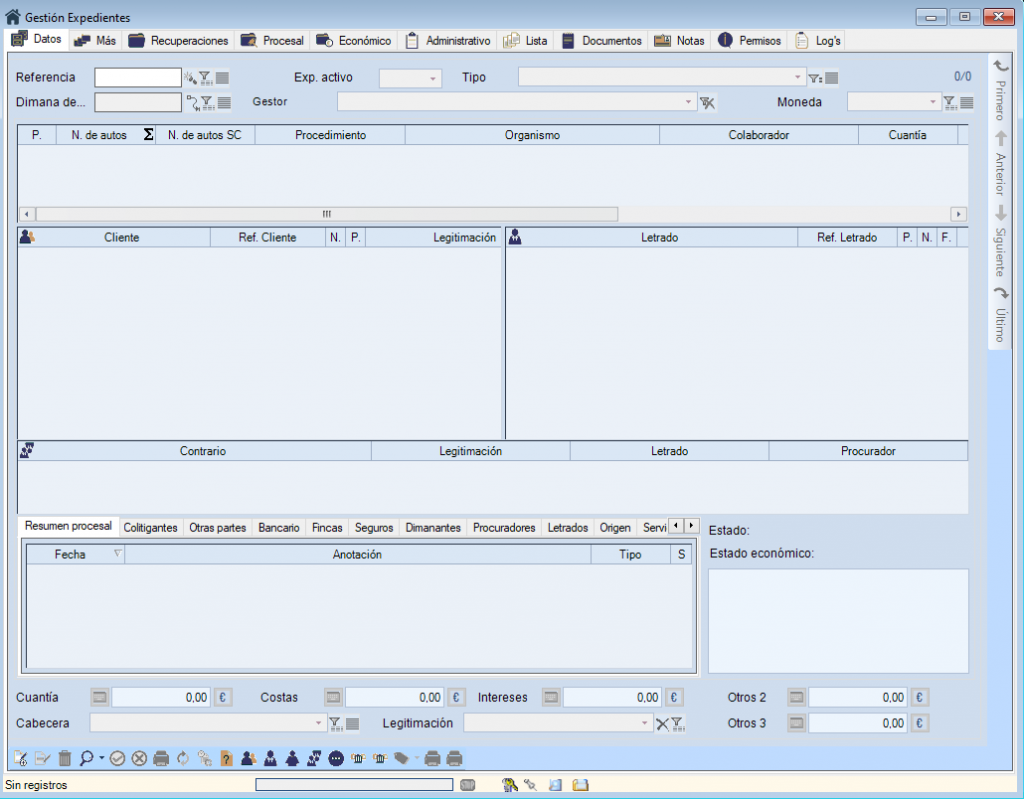Image resolution: width=1024 pixels, height=799 pixels.
Task: Click the keys icon in status bar
Action: pyautogui.click(x=510, y=785)
